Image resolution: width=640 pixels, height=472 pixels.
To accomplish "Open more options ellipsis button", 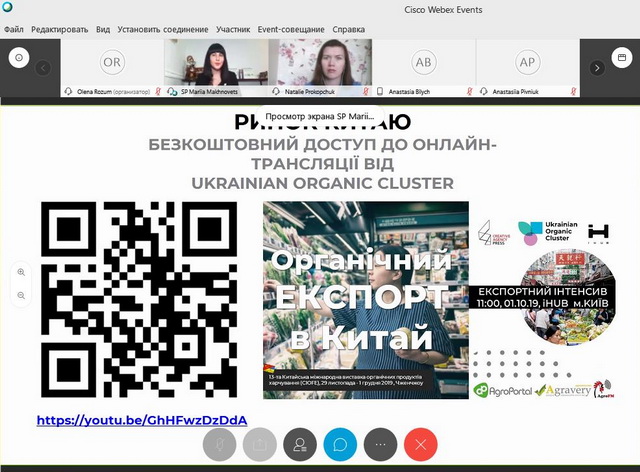I will [380, 444].
